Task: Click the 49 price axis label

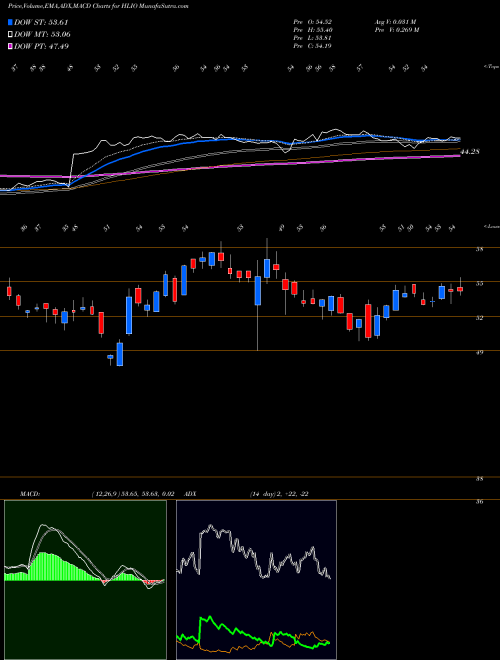Action: pos(479,352)
